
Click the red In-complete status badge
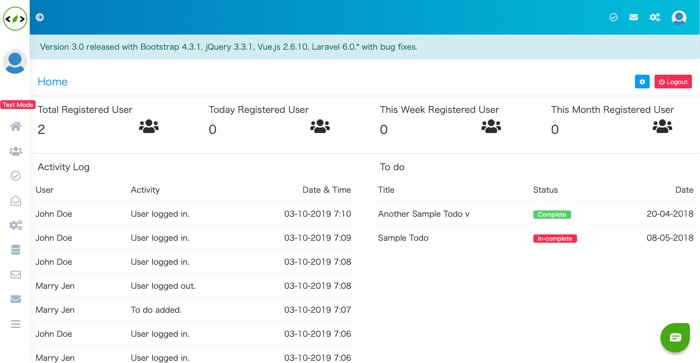pyautogui.click(x=555, y=238)
